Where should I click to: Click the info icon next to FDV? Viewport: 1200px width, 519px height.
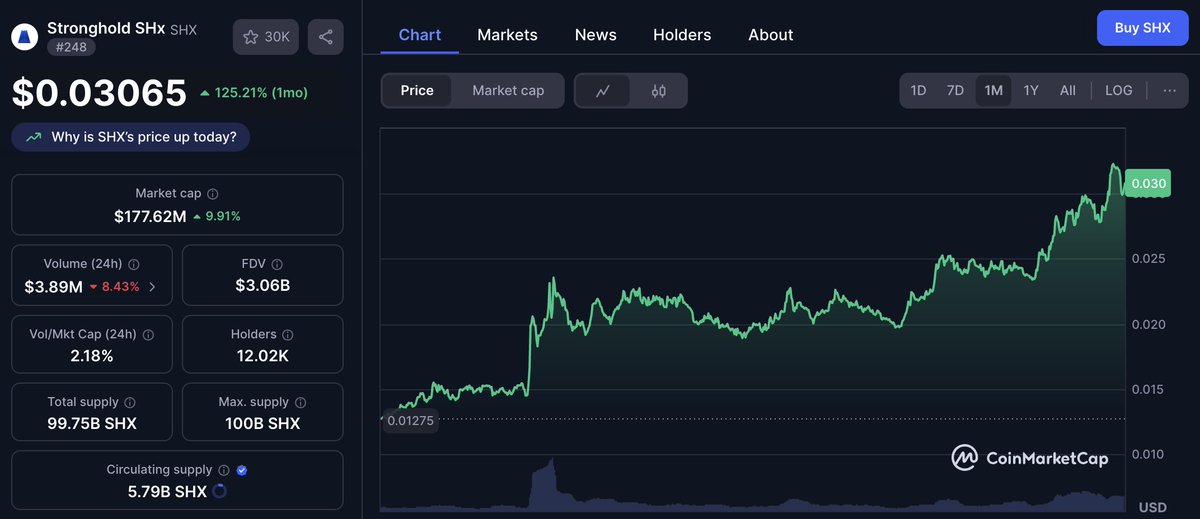277,264
